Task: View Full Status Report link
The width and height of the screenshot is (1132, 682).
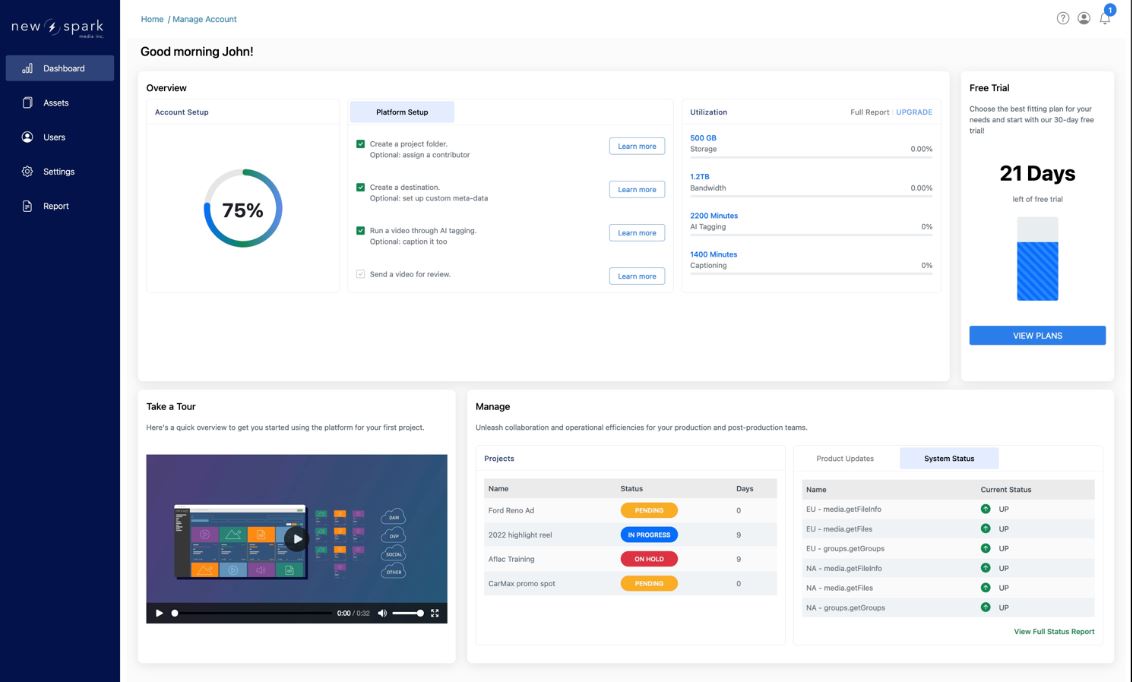Action: (x=1054, y=631)
